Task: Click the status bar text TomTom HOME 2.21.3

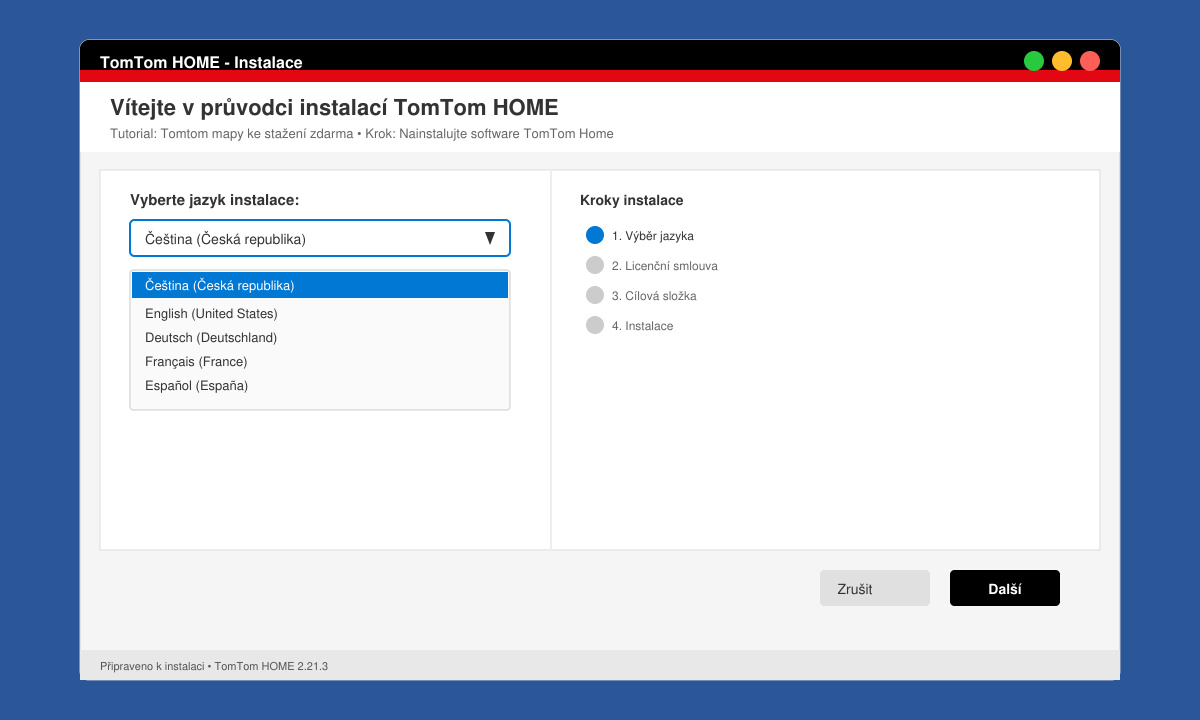Action: pyautogui.click(x=271, y=666)
